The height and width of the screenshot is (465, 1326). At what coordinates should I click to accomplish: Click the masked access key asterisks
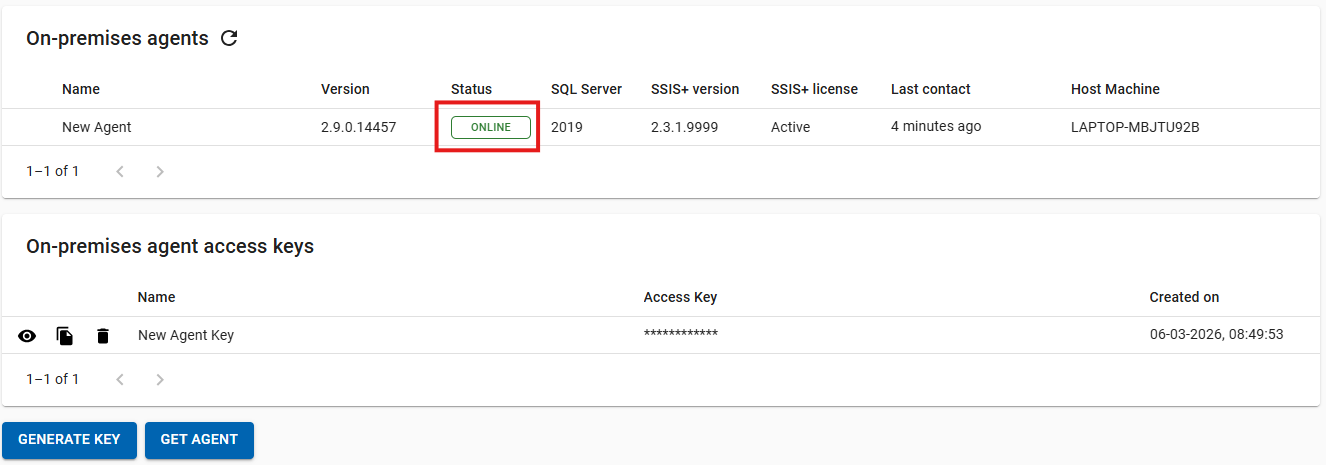click(x=681, y=335)
